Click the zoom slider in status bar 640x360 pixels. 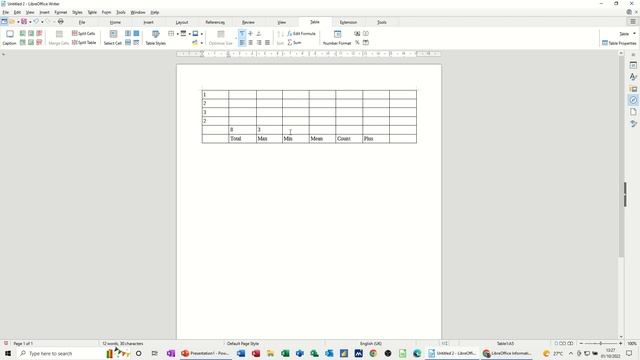pos(600,344)
